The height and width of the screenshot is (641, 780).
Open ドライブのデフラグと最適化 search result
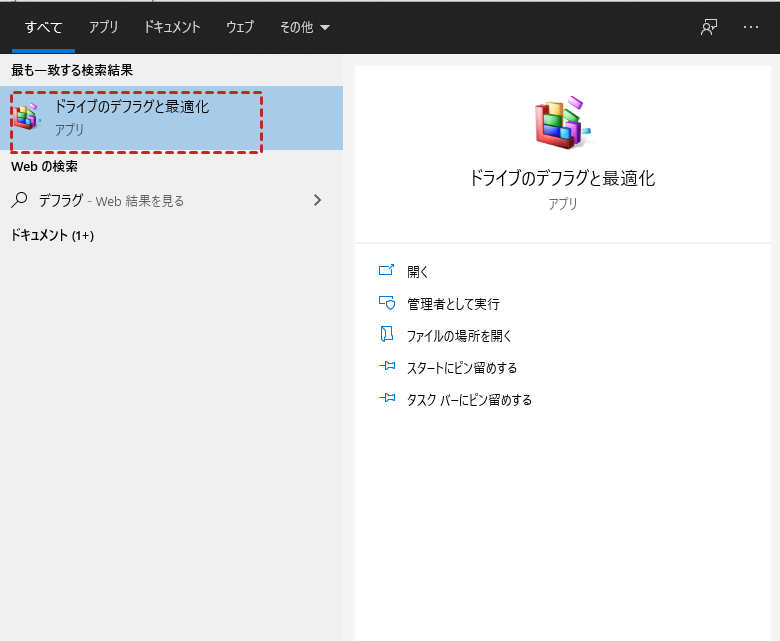(x=171, y=118)
